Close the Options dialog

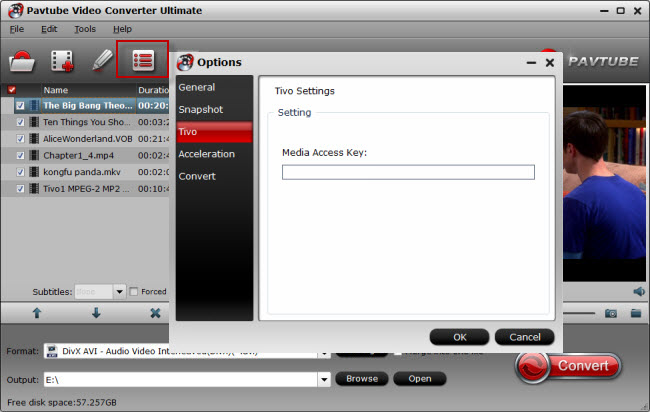click(x=550, y=63)
